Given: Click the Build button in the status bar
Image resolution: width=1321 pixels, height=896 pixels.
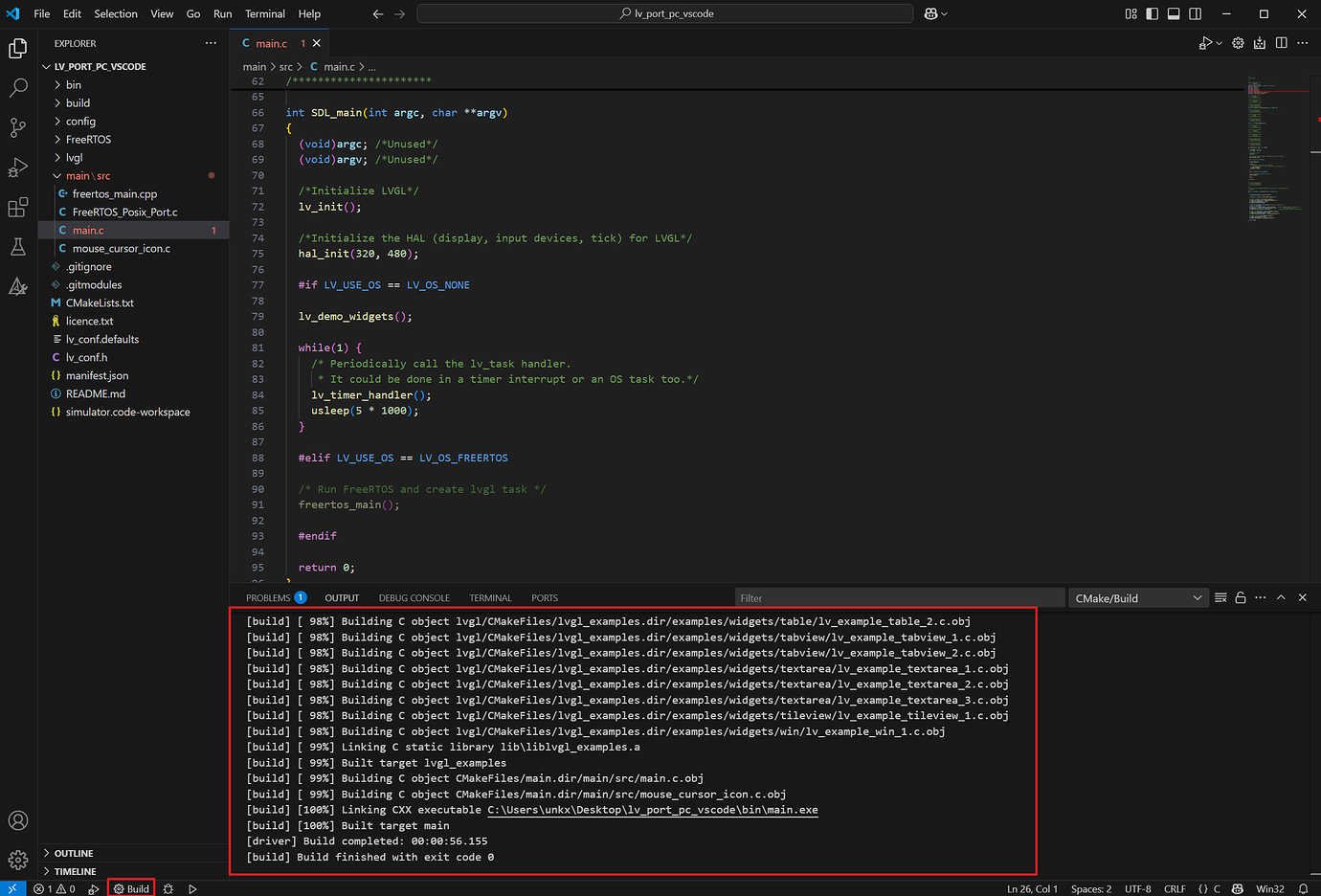Looking at the screenshot, I should [130, 887].
